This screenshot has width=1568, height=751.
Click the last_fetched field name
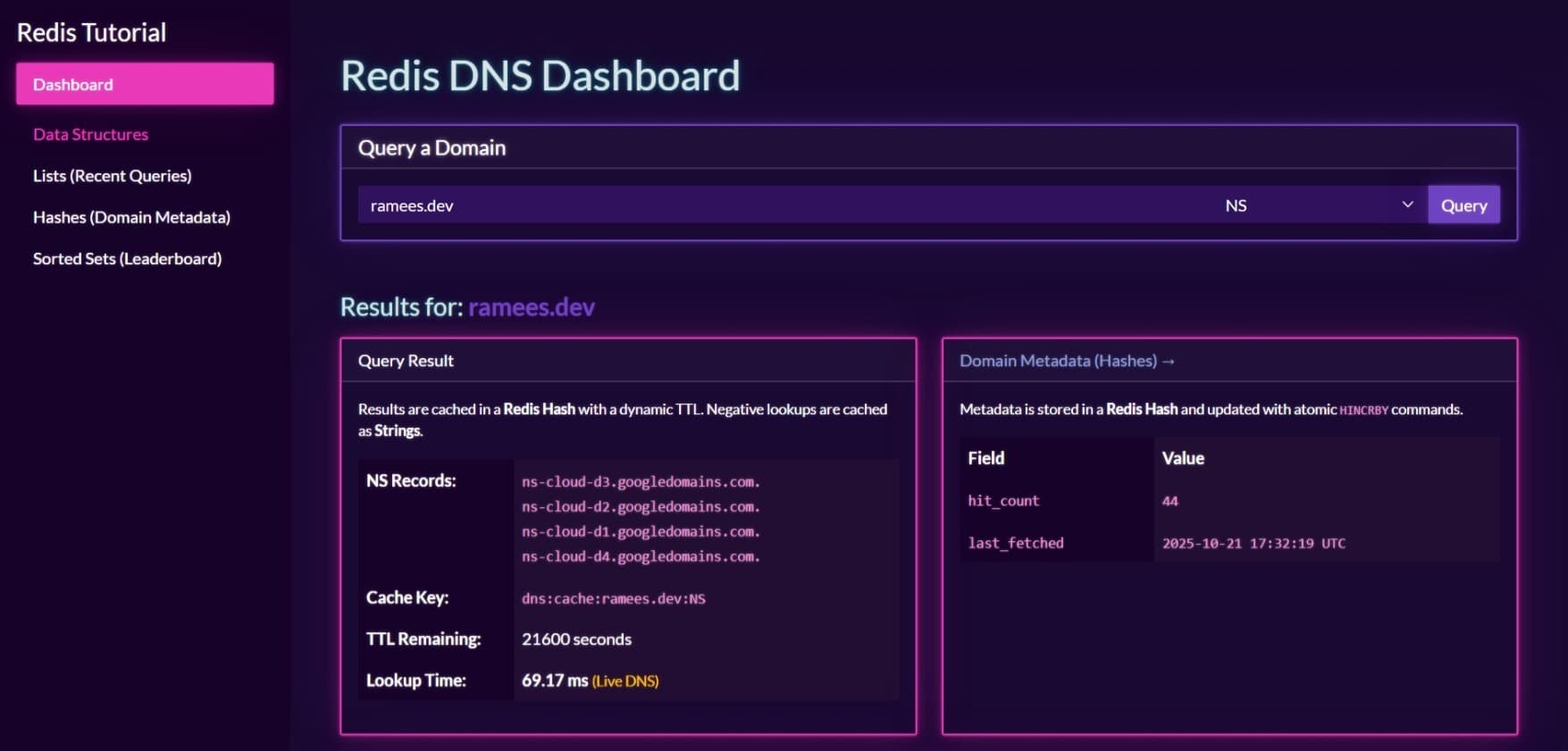1016,543
